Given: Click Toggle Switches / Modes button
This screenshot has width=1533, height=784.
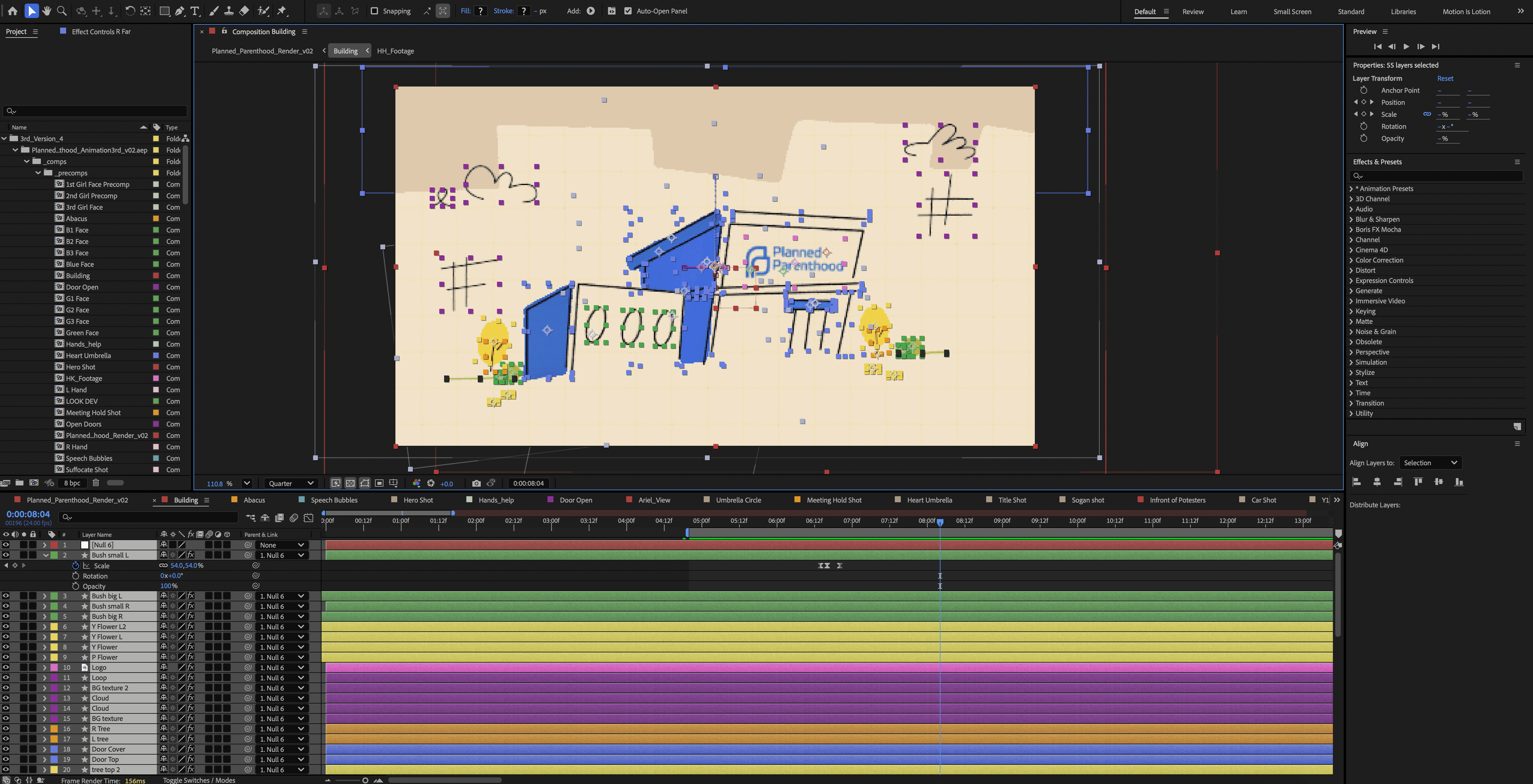Looking at the screenshot, I should coord(199,780).
